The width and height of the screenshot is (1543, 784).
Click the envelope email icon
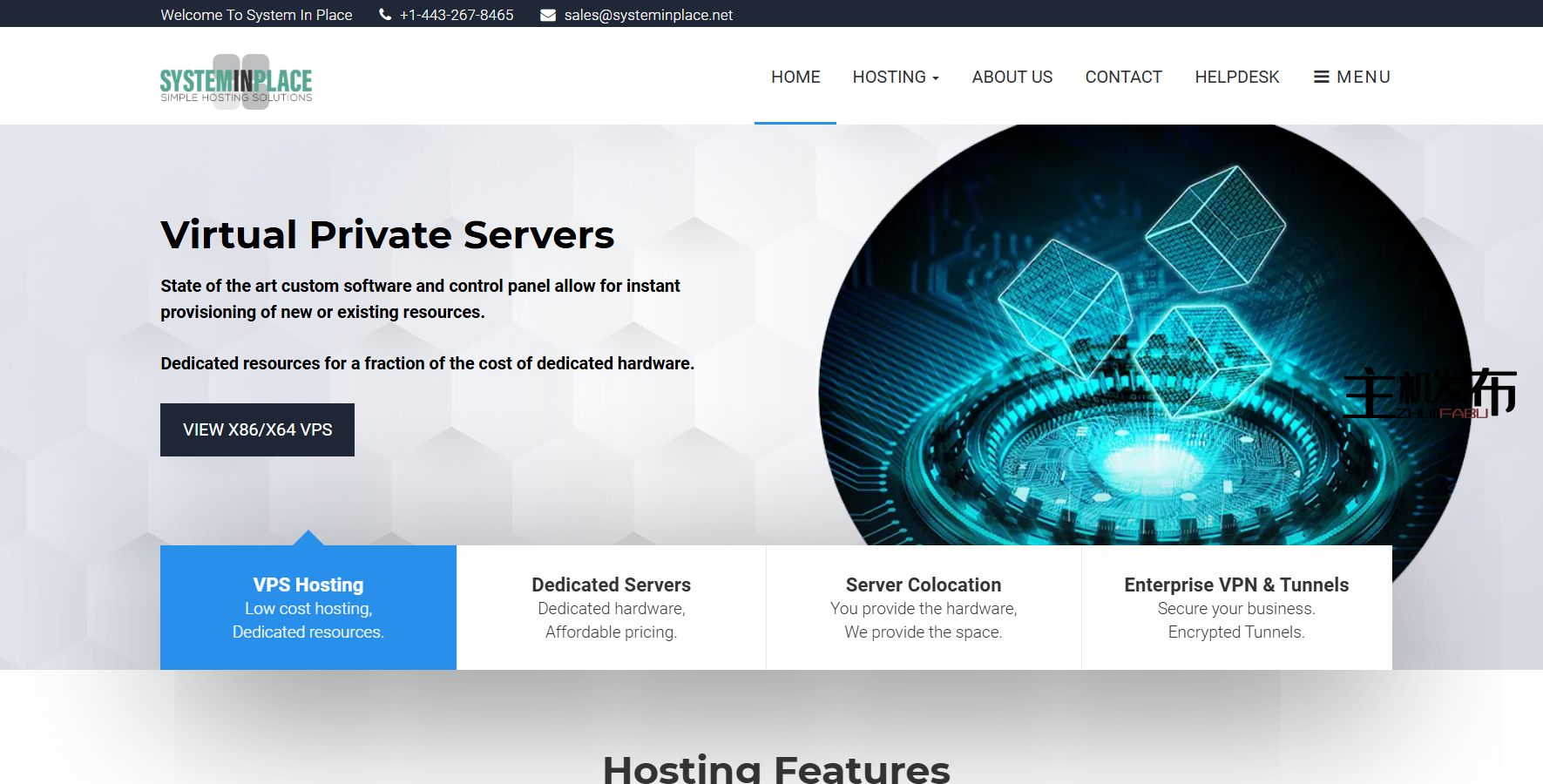coord(548,15)
